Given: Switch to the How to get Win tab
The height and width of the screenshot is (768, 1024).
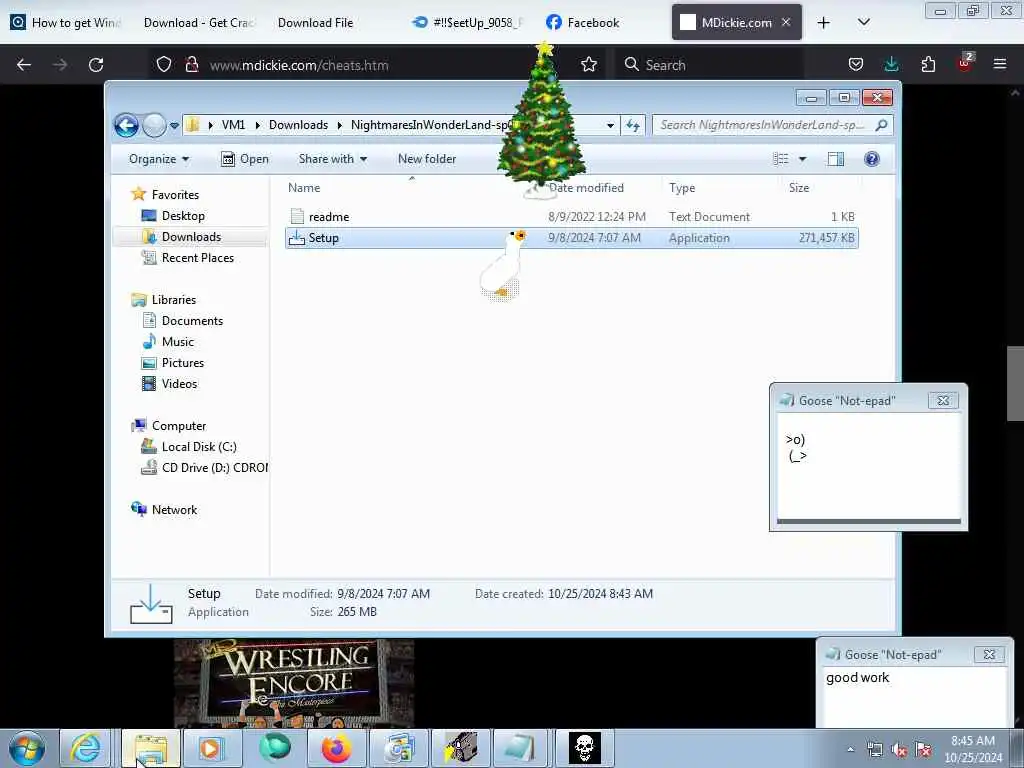Looking at the screenshot, I should (x=66, y=23).
